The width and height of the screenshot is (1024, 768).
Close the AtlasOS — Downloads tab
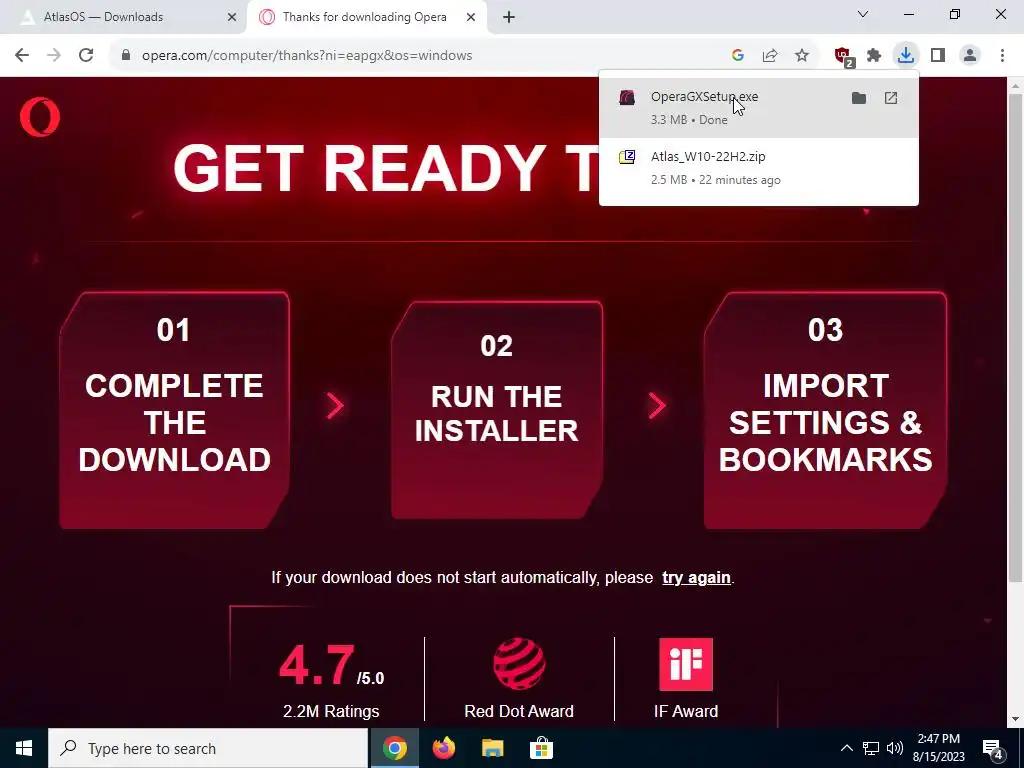(232, 17)
